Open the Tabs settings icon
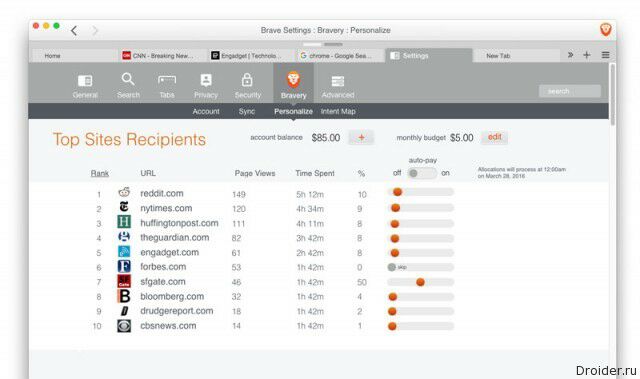 coord(167,80)
